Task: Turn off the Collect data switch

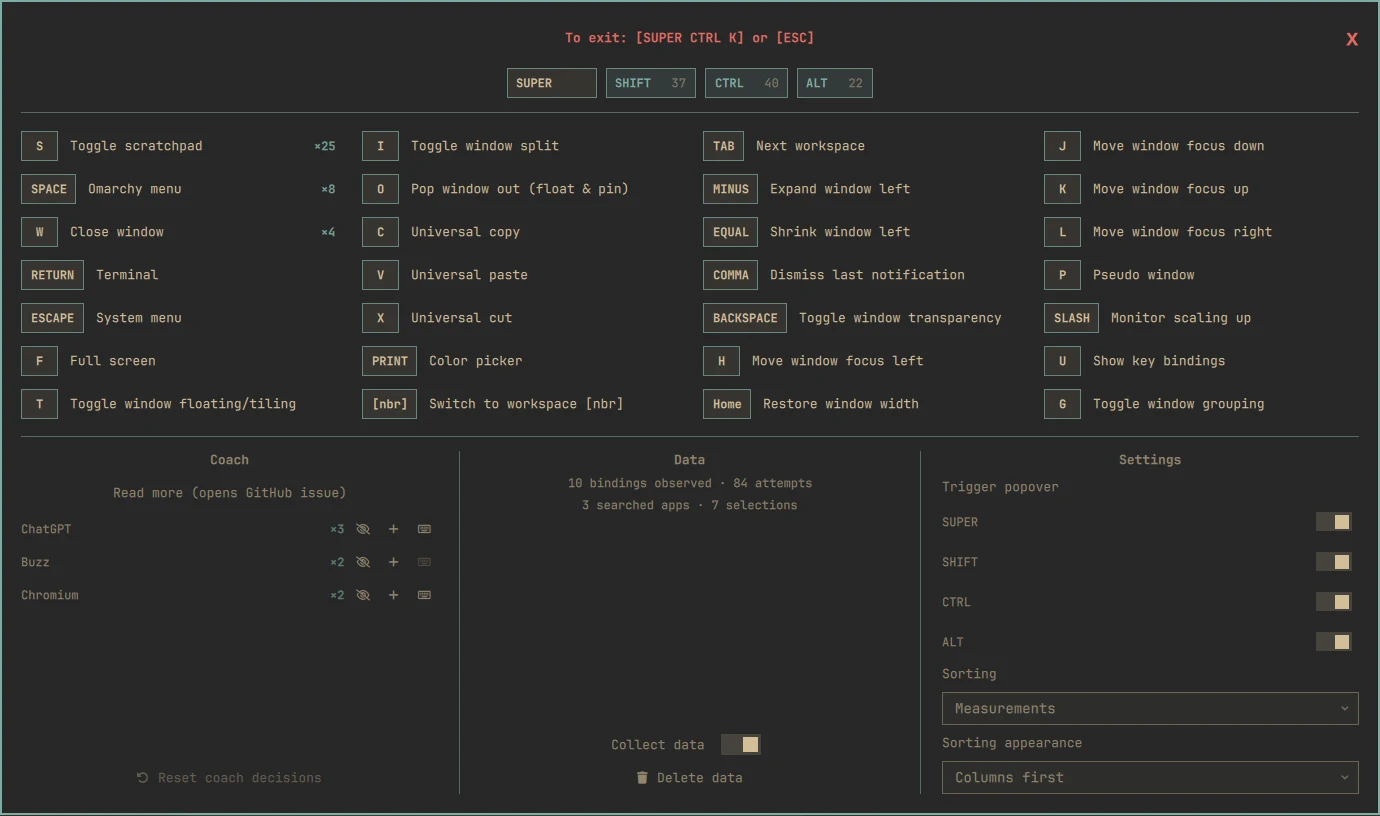Action: (x=741, y=745)
